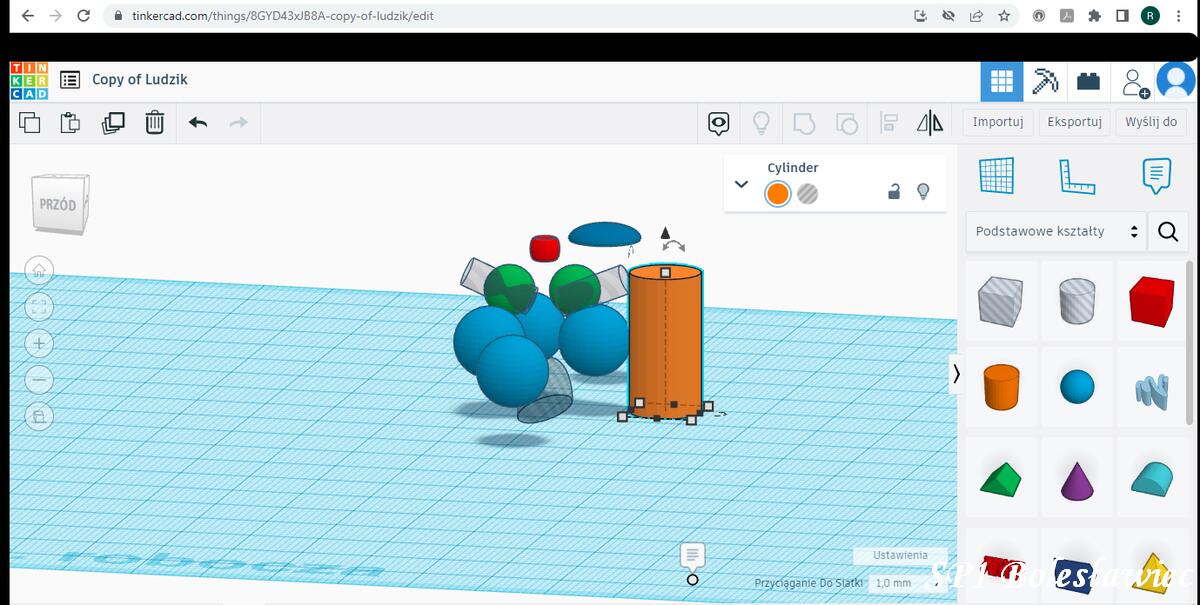
Task: Click the Cylinder shape name in inspector
Action: click(793, 168)
